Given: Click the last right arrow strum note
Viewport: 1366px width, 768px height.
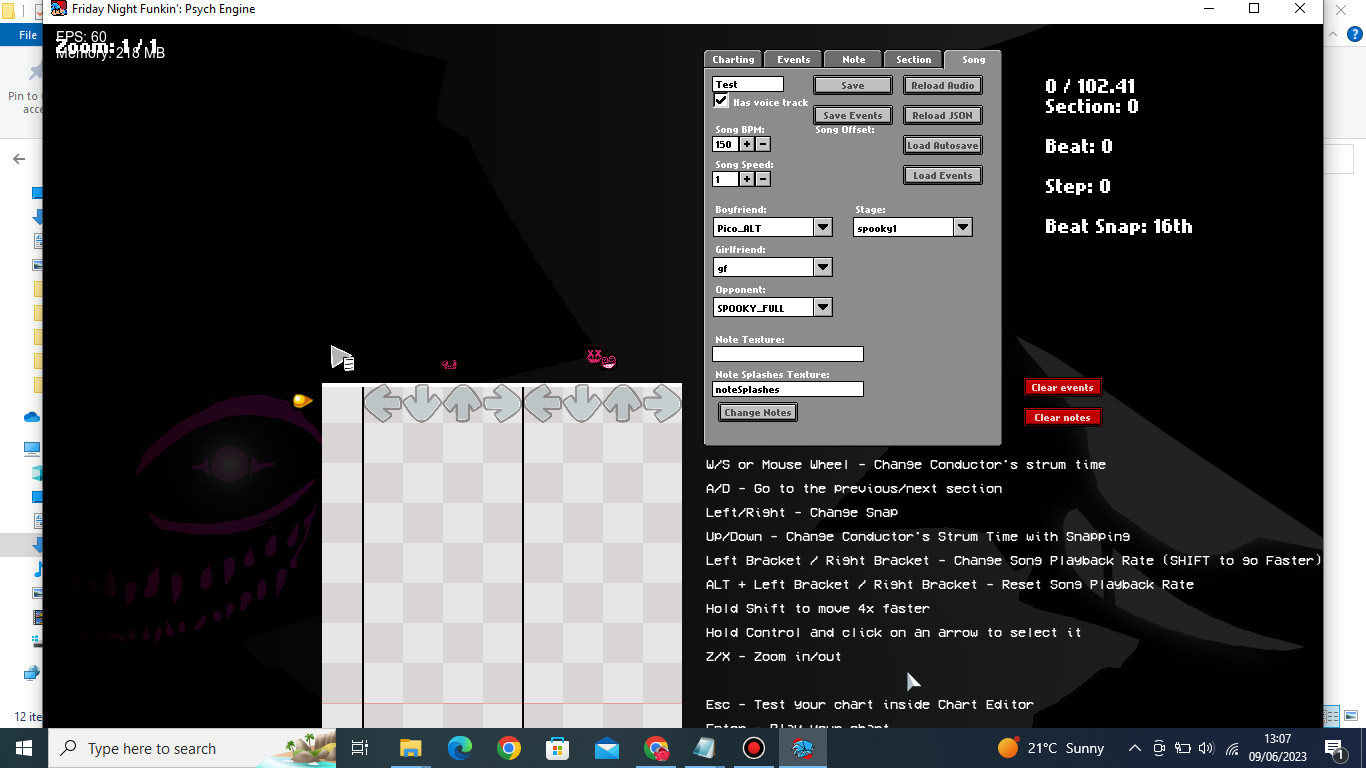Looking at the screenshot, I should pos(662,403).
